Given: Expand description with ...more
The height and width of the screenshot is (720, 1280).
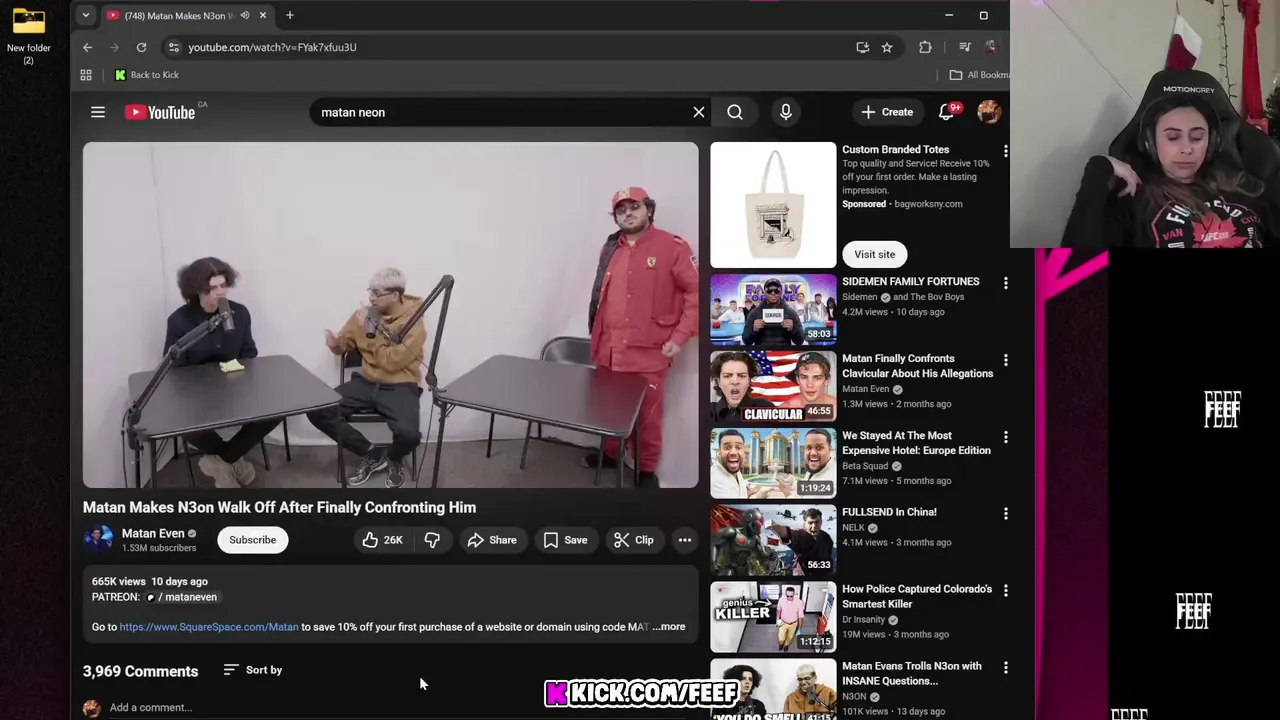Looking at the screenshot, I should coord(669,627).
